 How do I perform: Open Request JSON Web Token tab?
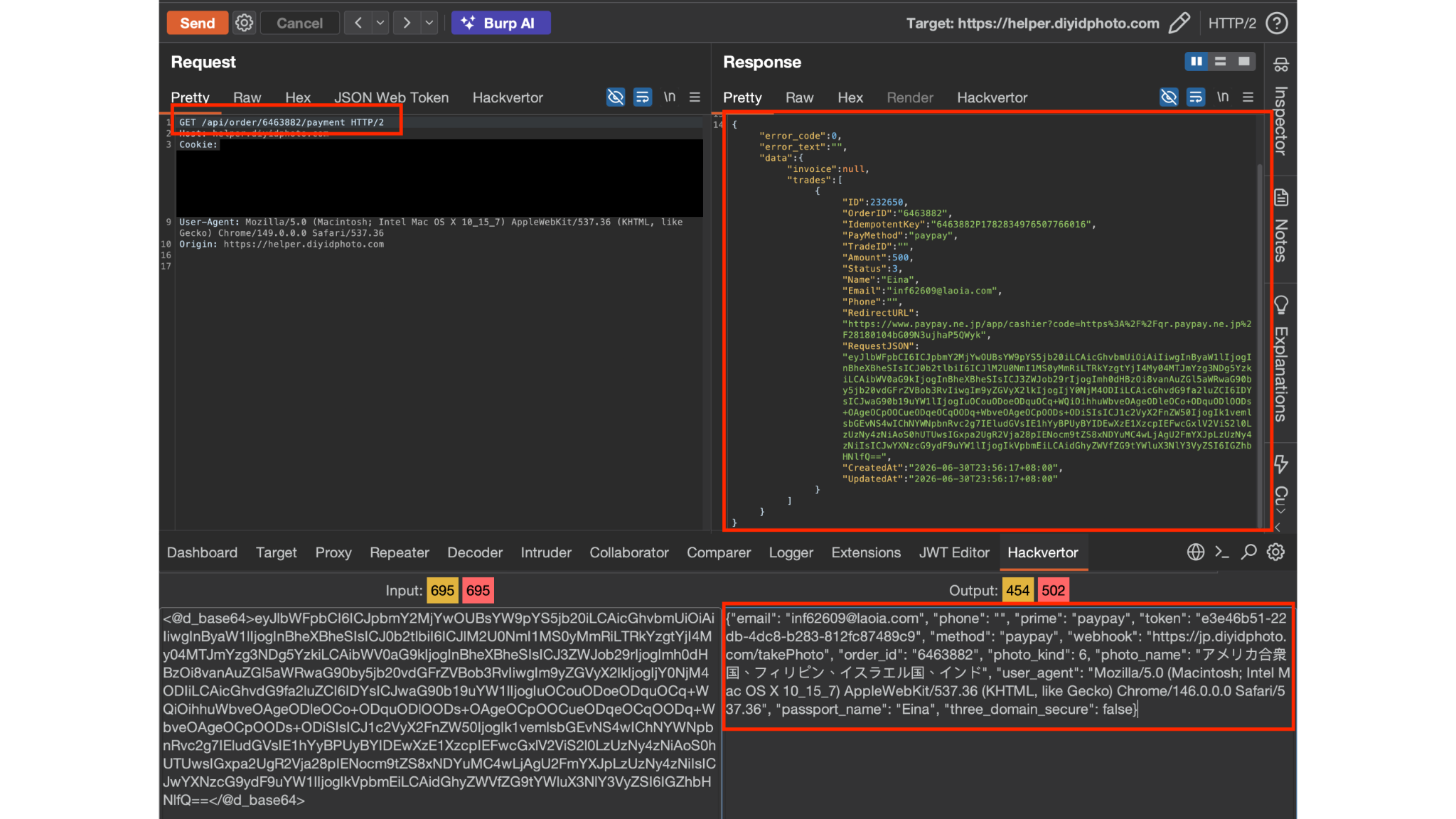pyautogui.click(x=392, y=97)
